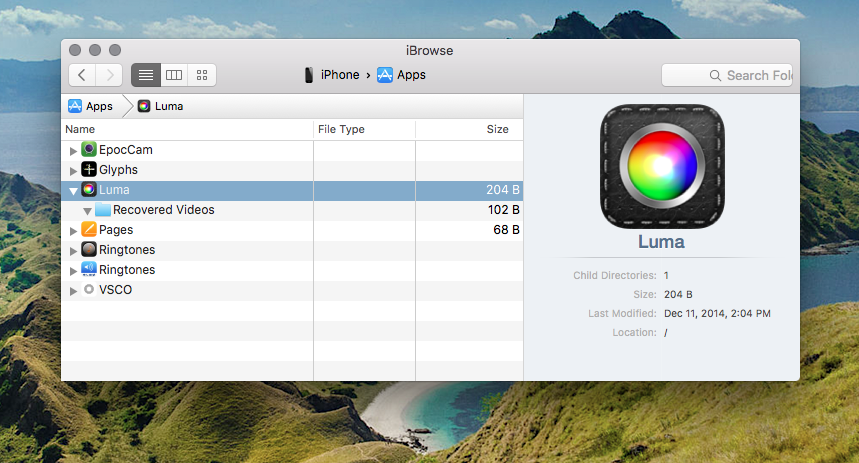Click the Recovered Videos folder icon
Image resolution: width=859 pixels, height=463 pixels.
[102, 209]
